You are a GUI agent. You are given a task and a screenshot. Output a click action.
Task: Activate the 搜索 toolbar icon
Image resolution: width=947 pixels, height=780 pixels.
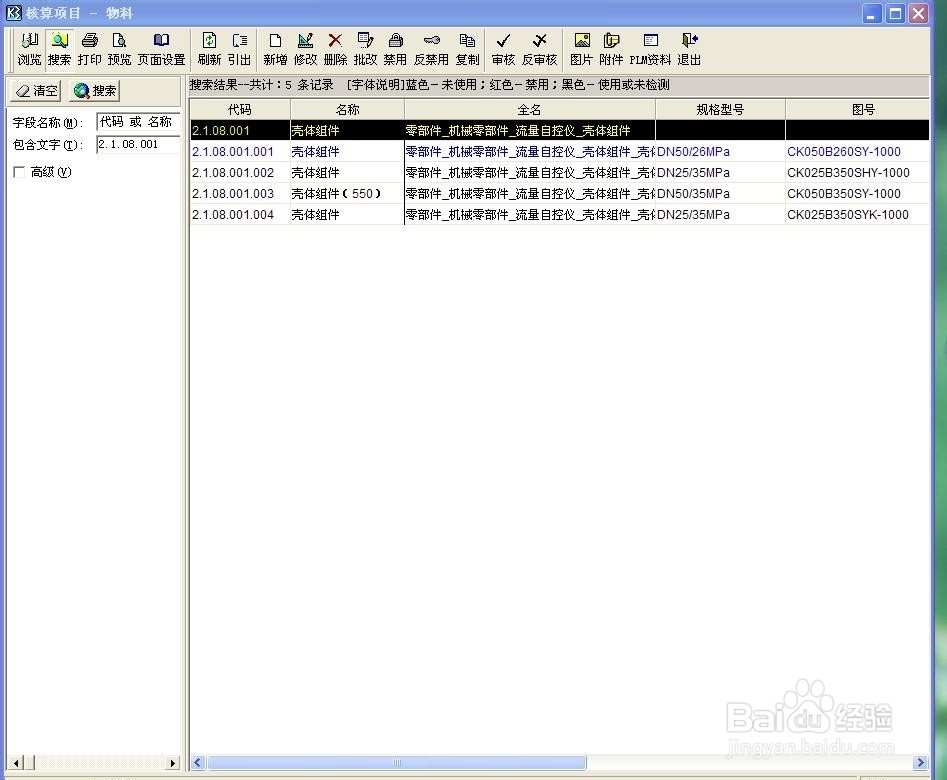tap(59, 50)
